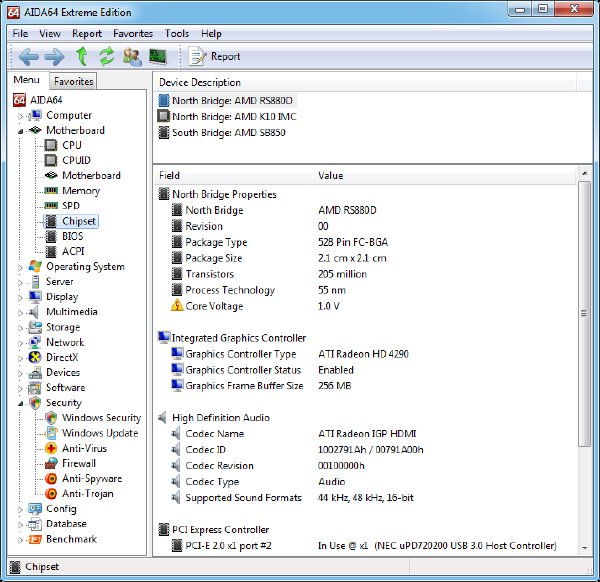Click the Device Description column header
This screenshot has height=582, width=600.
(x=365, y=82)
